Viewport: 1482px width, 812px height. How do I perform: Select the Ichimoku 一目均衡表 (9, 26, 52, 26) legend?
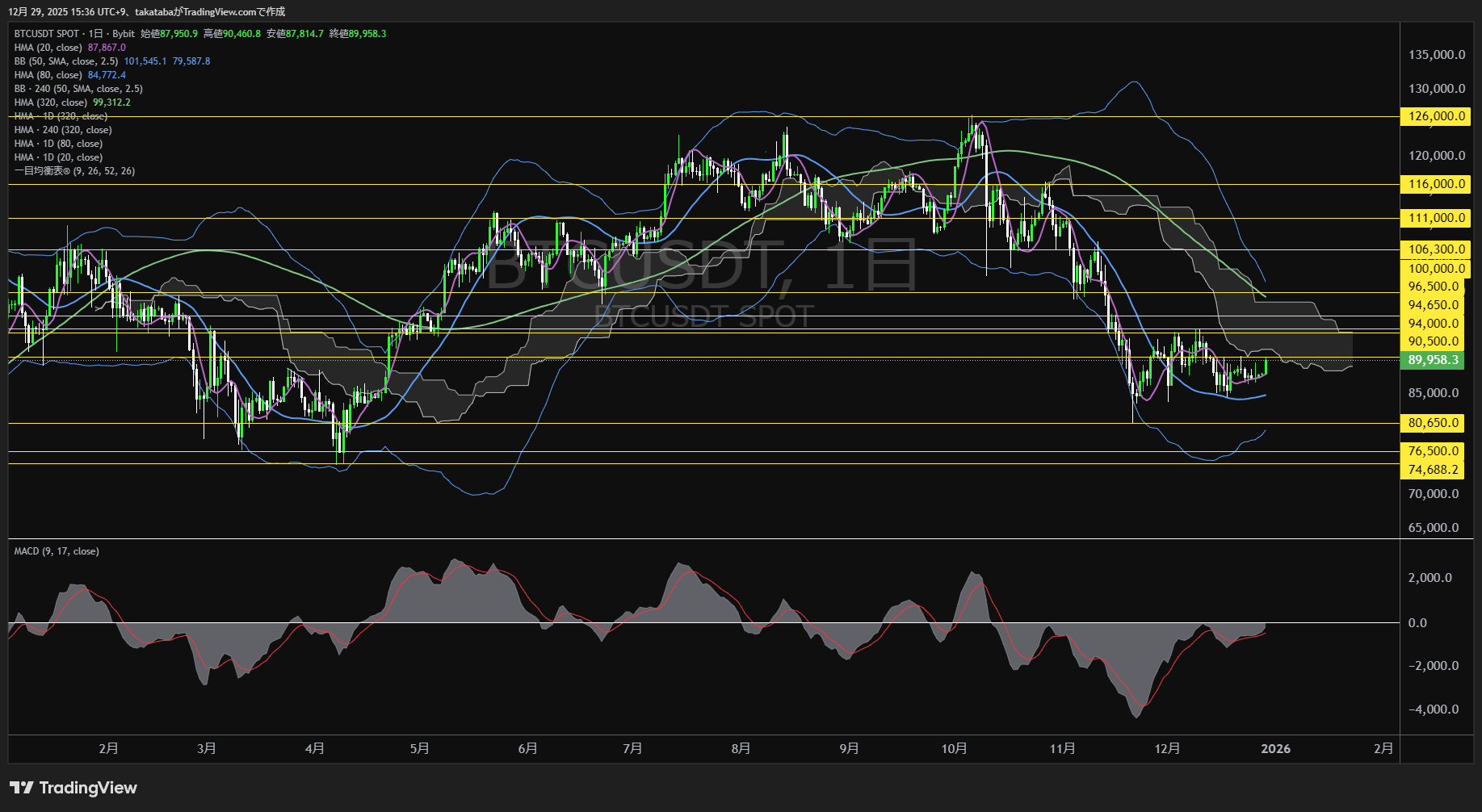tap(74, 171)
